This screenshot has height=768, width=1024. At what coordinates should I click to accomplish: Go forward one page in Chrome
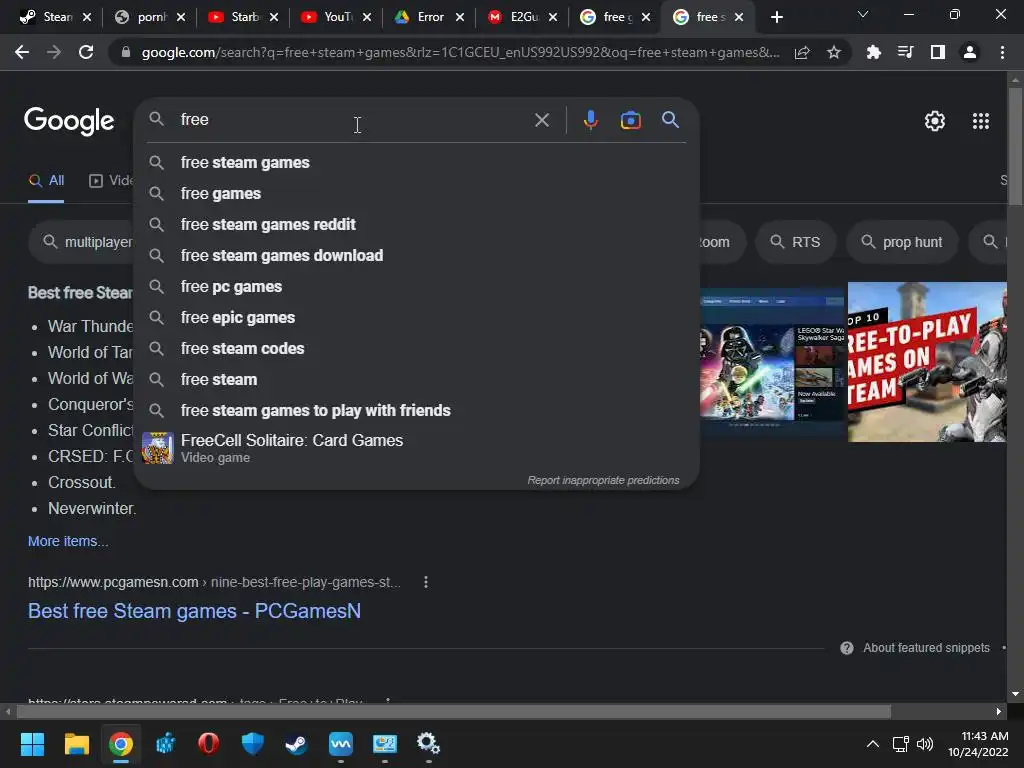[x=54, y=52]
